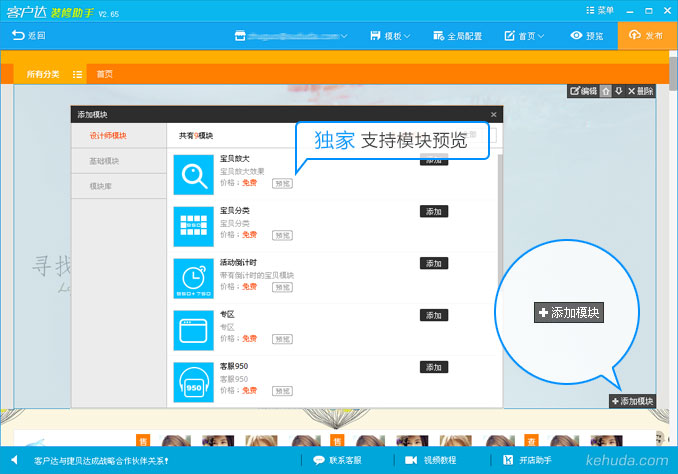The height and width of the screenshot is (474, 678).
Task: Click the 客服950 headset module icon
Action: pyautogui.click(x=194, y=381)
